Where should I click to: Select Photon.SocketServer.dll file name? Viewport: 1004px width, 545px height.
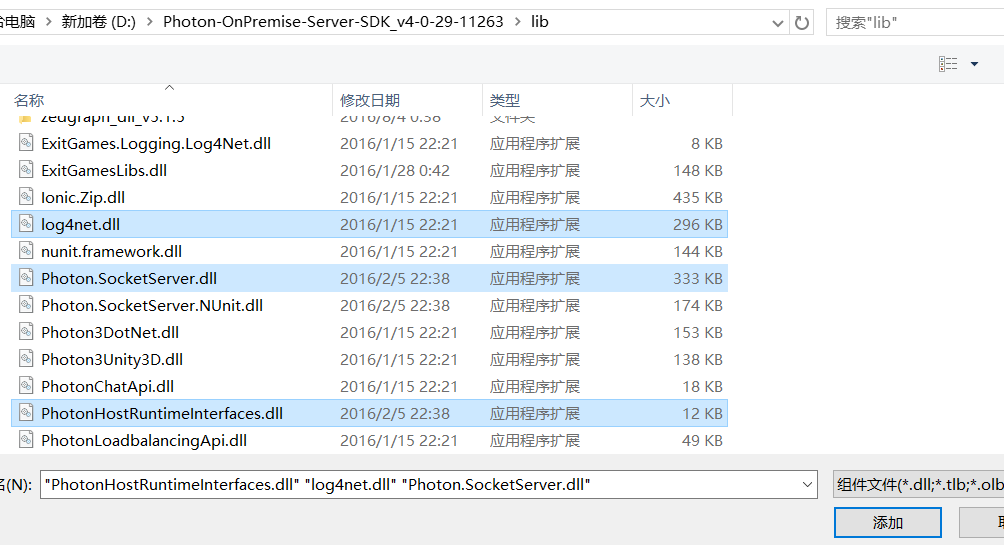point(129,279)
